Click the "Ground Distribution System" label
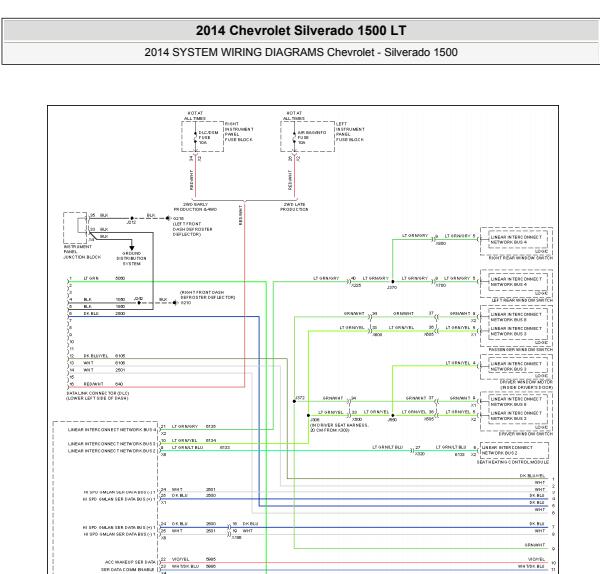The width and height of the screenshot is (600, 574). click(x=131, y=258)
